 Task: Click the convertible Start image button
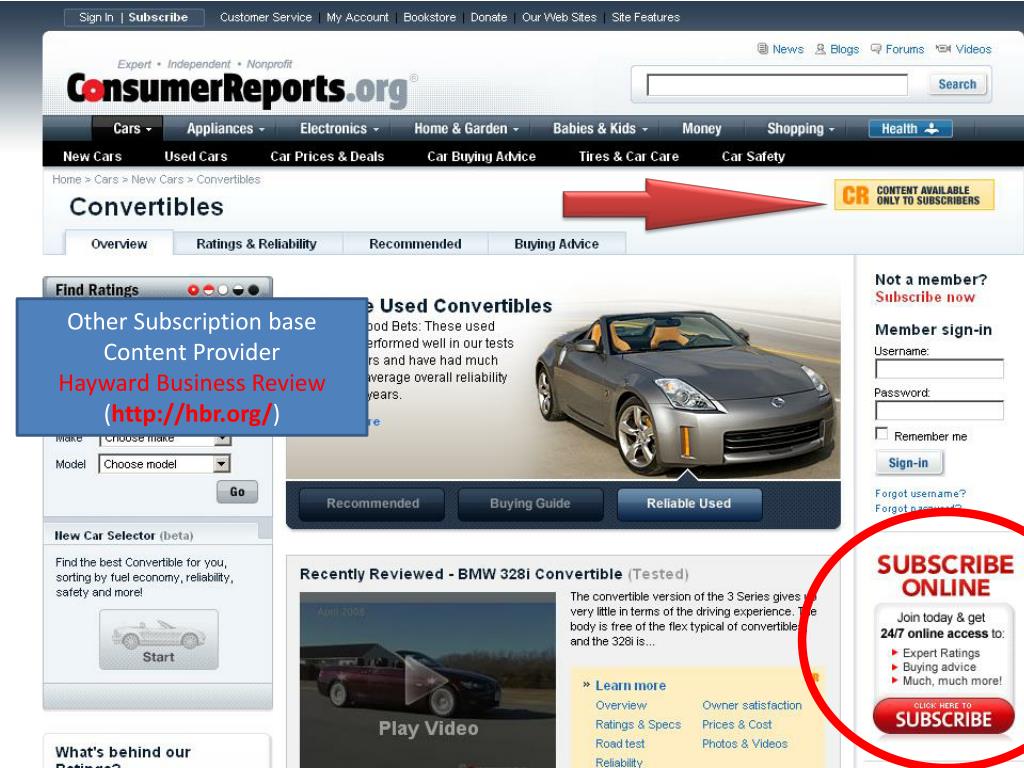coord(159,639)
